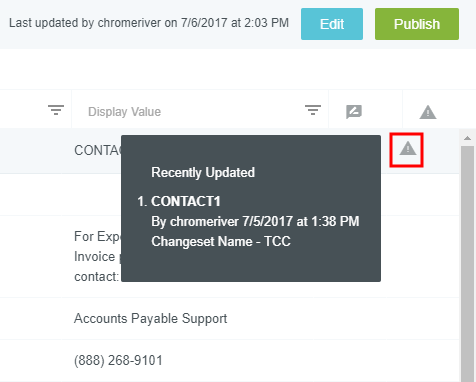Viewport: 476px width, 382px height.
Task: Publish the changes with green button
Action: coord(417,24)
